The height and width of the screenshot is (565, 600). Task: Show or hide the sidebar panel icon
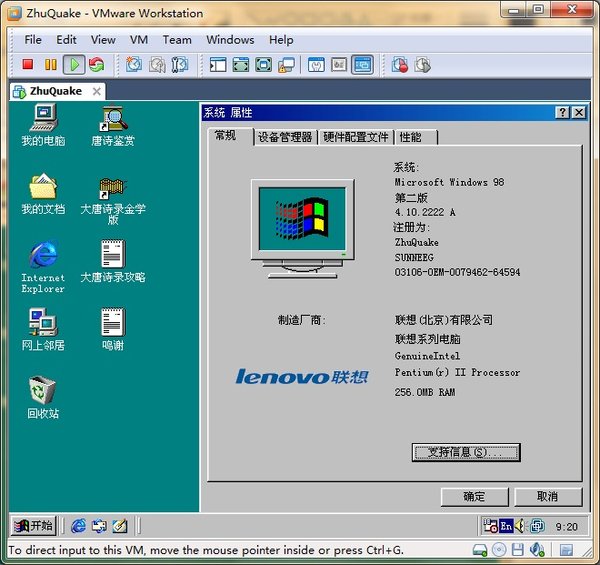pos(218,65)
